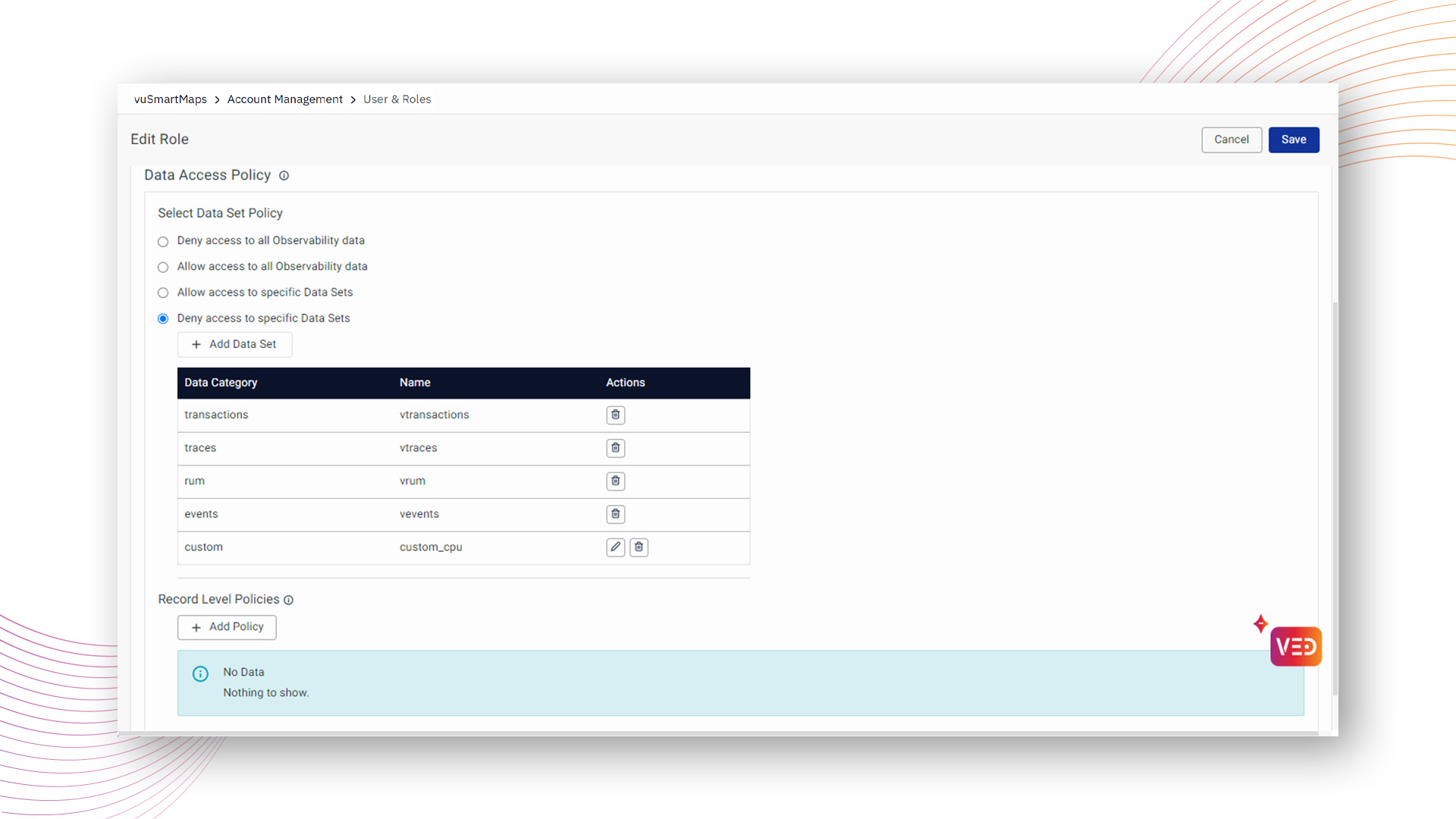The image size is (1456, 819).
Task: Select Deny access to all Observability data
Action: point(163,242)
